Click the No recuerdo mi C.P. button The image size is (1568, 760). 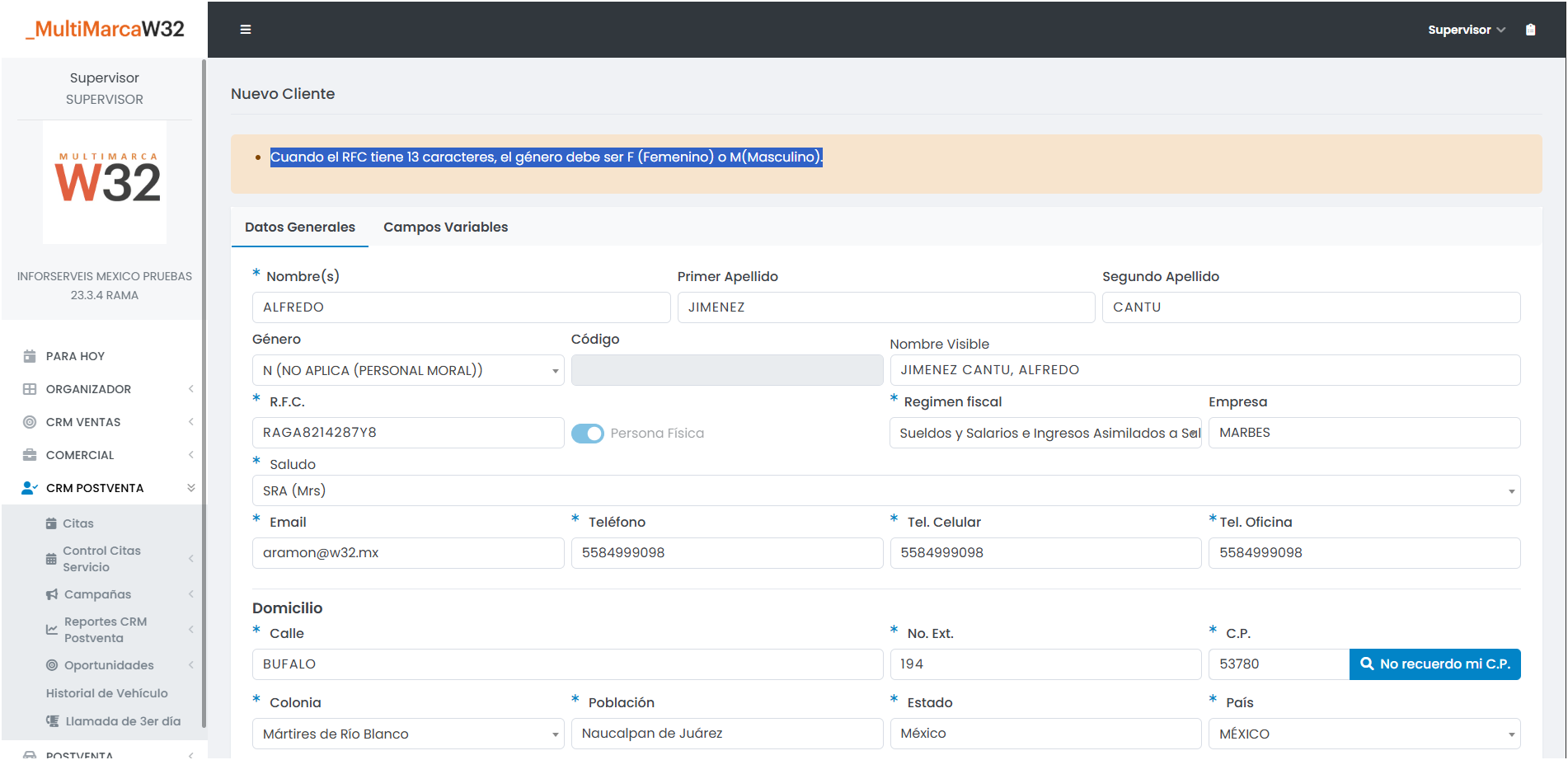1434,664
